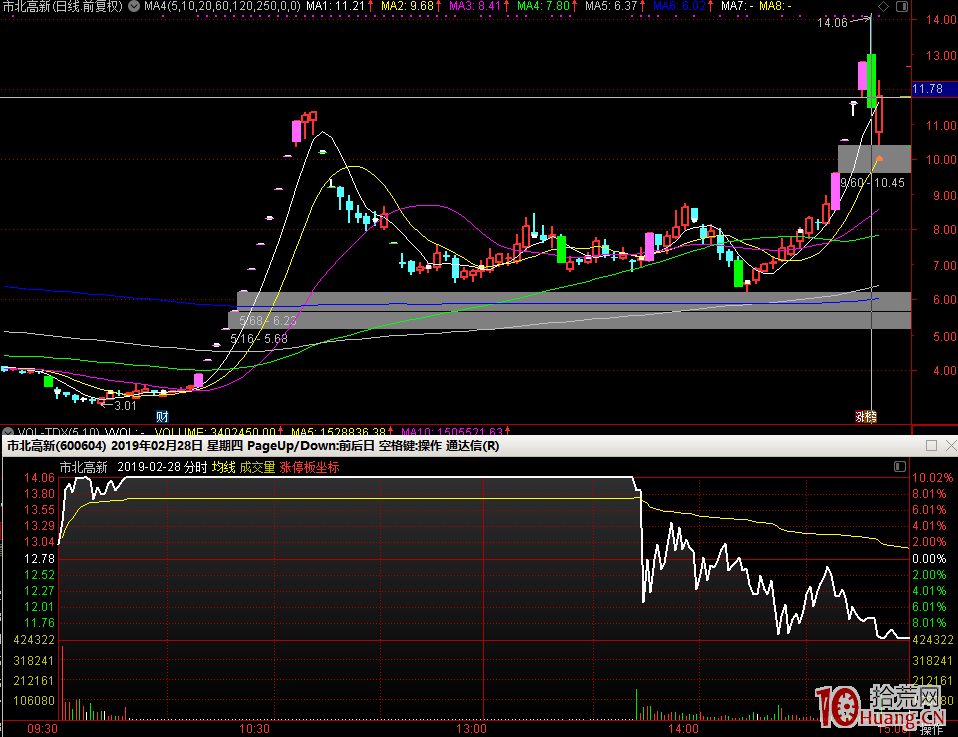958x737 pixels.
Task: Click the 13:00 time label
Action: click(x=472, y=728)
